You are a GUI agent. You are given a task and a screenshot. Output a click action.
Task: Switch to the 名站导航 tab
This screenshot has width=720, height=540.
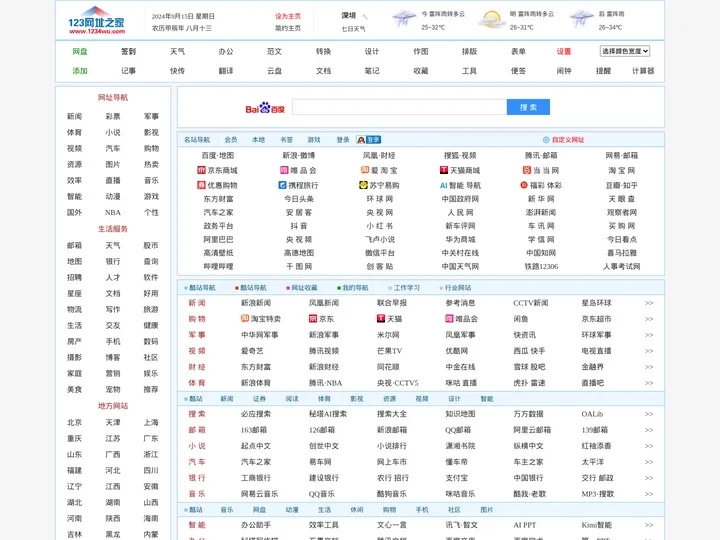(197, 140)
